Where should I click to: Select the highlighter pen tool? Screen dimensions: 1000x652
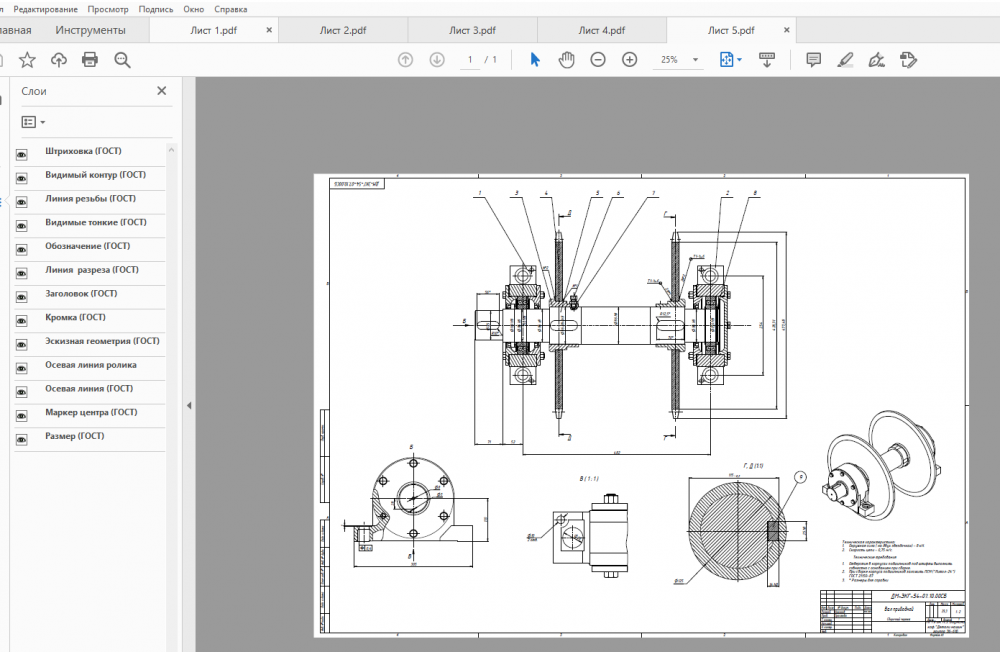click(x=845, y=60)
